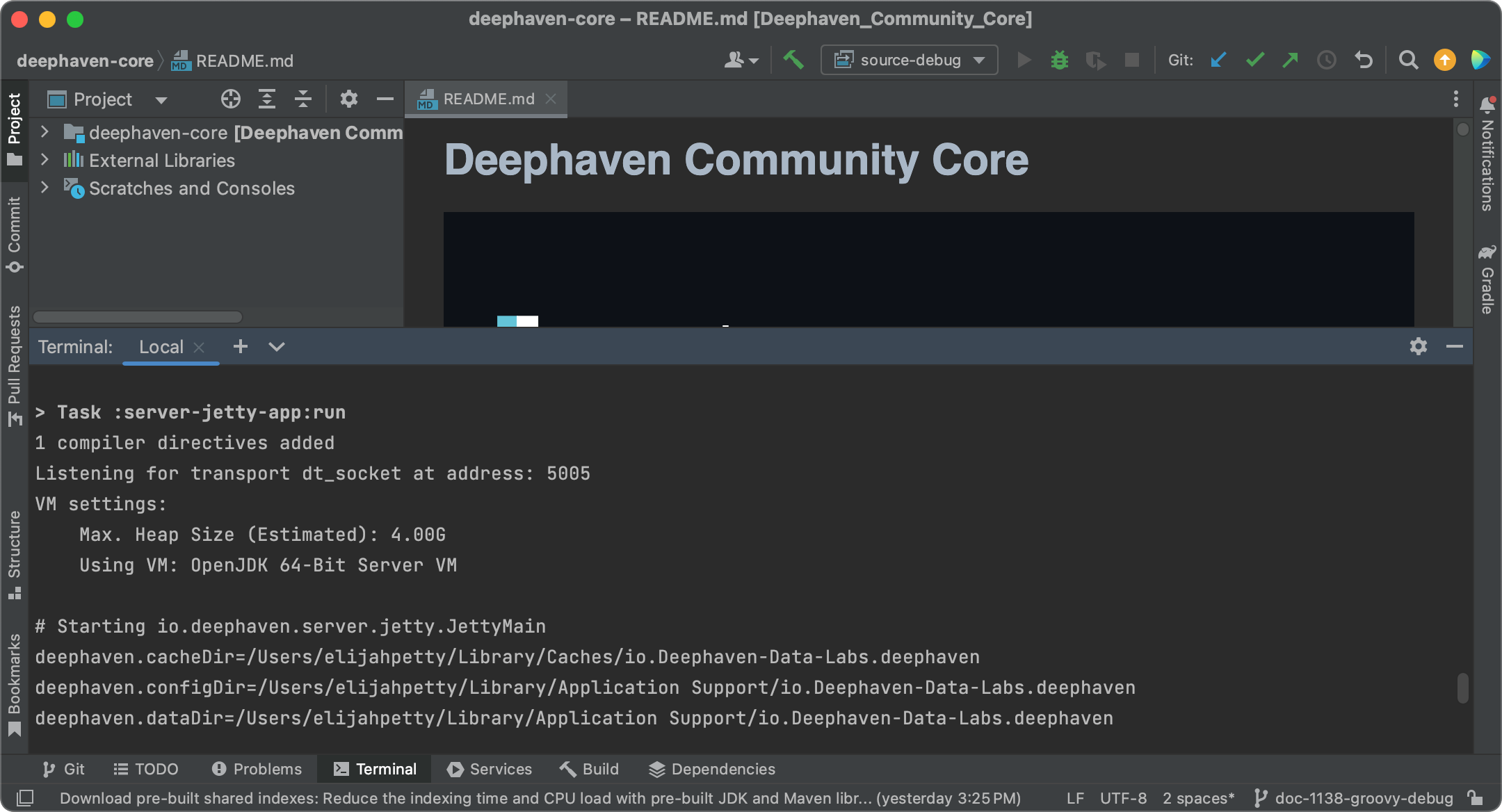Click the Select Opened File crosshair icon

point(230,99)
